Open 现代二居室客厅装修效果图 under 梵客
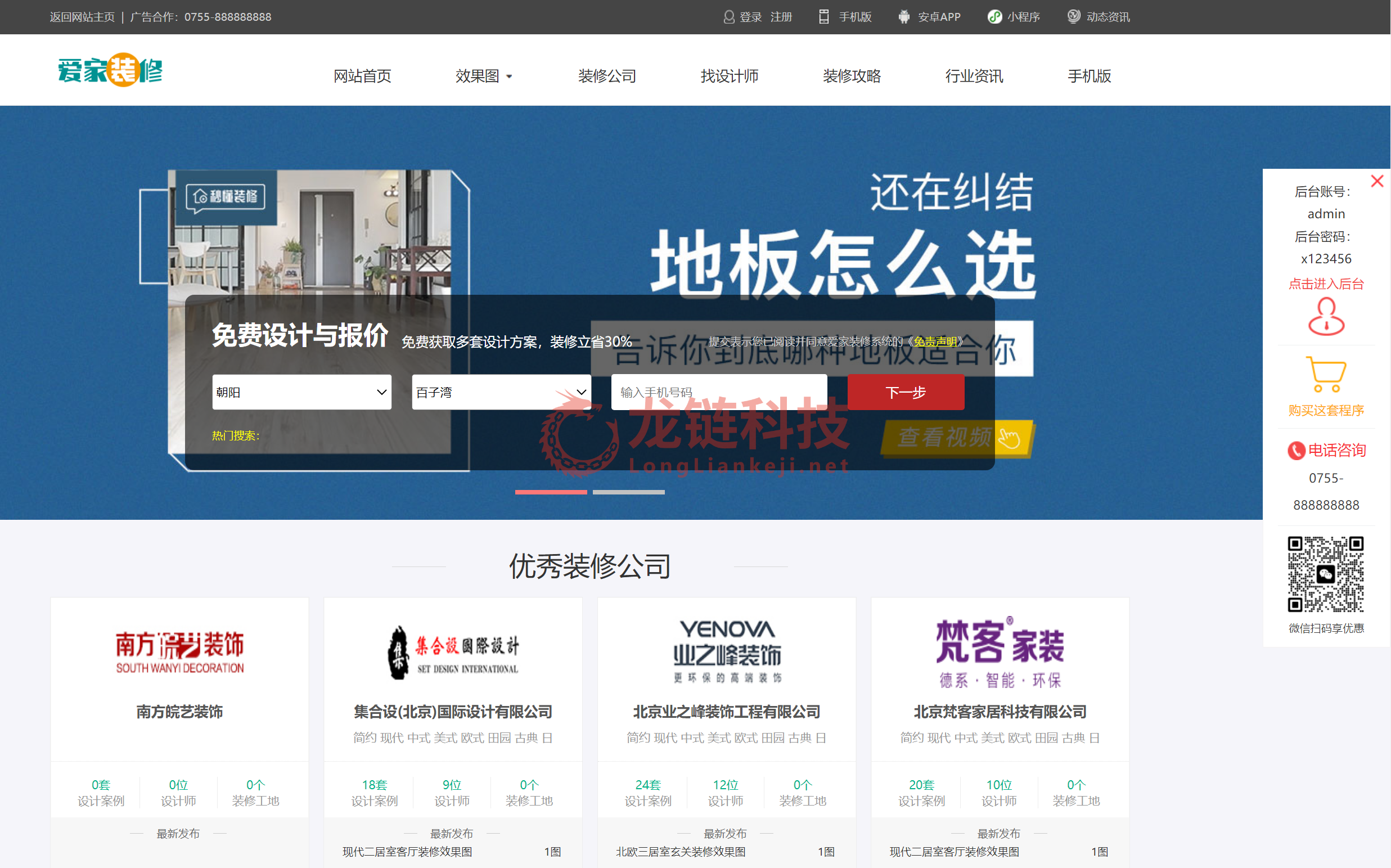This screenshot has width=1391, height=868. [955, 852]
